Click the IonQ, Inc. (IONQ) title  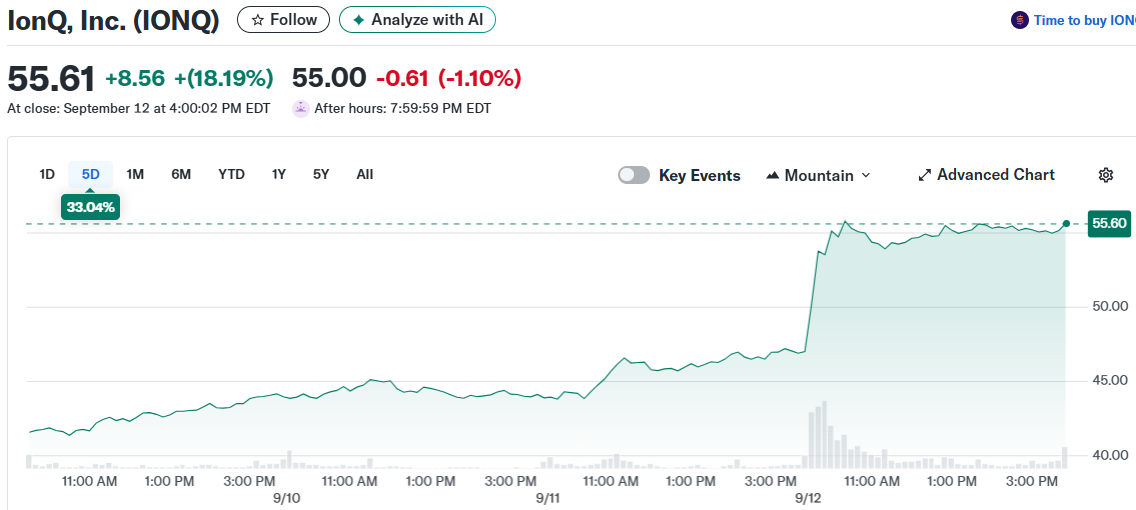[x=113, y=20]
